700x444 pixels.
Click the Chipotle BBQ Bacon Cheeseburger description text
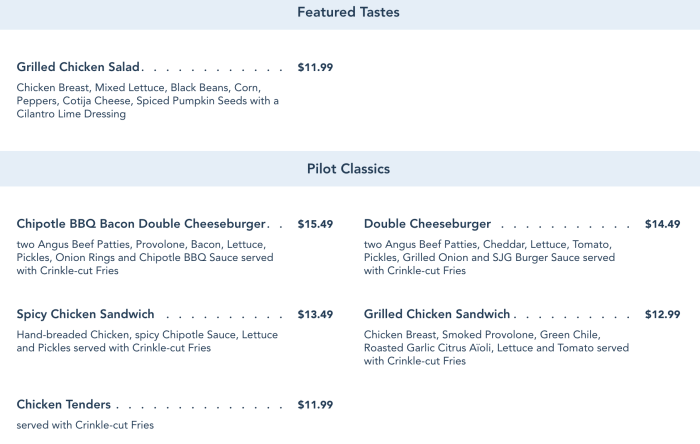[145, 257]
